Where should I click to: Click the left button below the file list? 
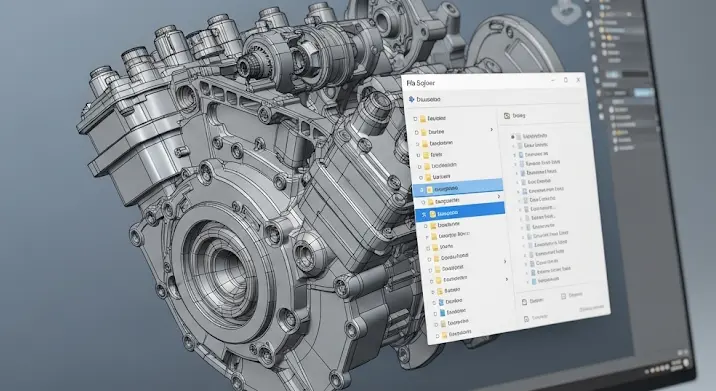533,301
